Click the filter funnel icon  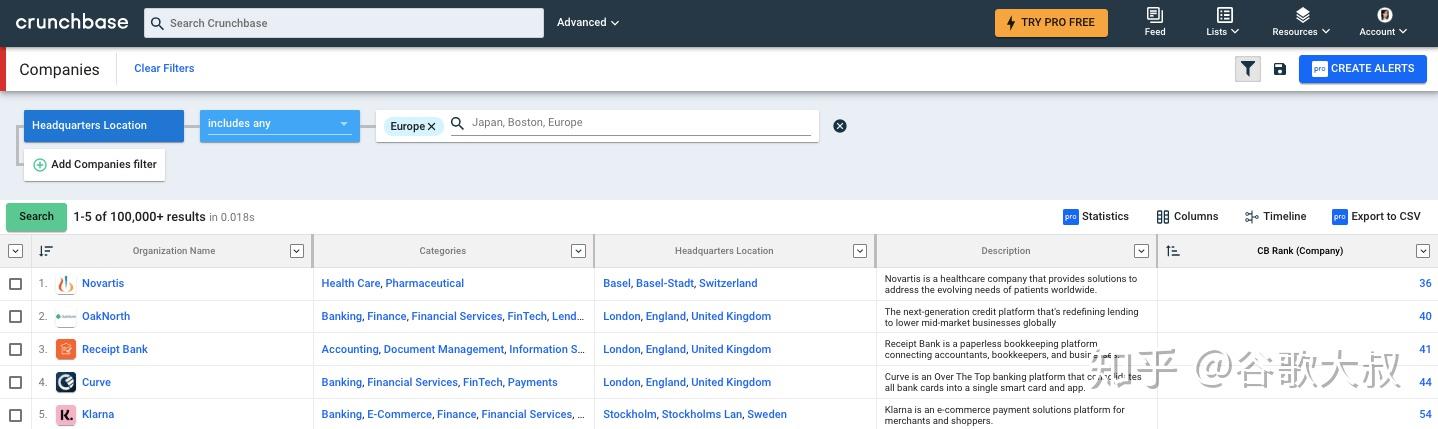coord(1247,69)
